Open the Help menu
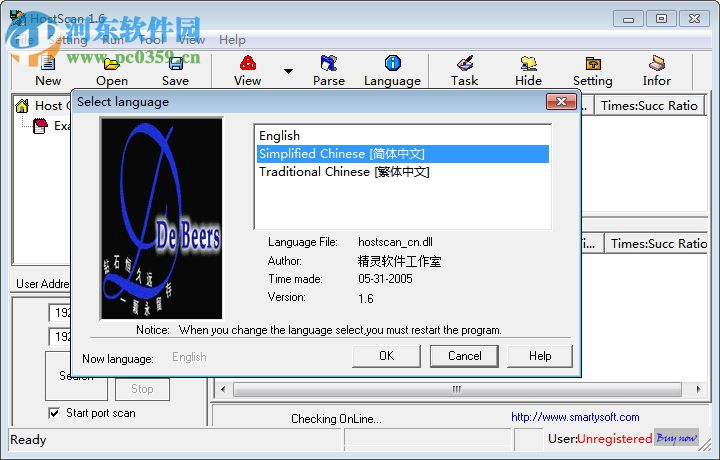Viewport: 720px width, 460px height. 232,40
